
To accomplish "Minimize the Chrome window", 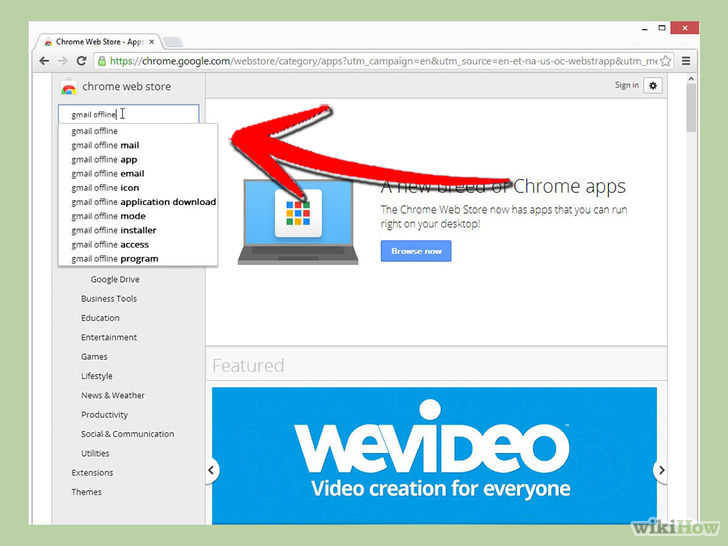I will coord(644,29).
